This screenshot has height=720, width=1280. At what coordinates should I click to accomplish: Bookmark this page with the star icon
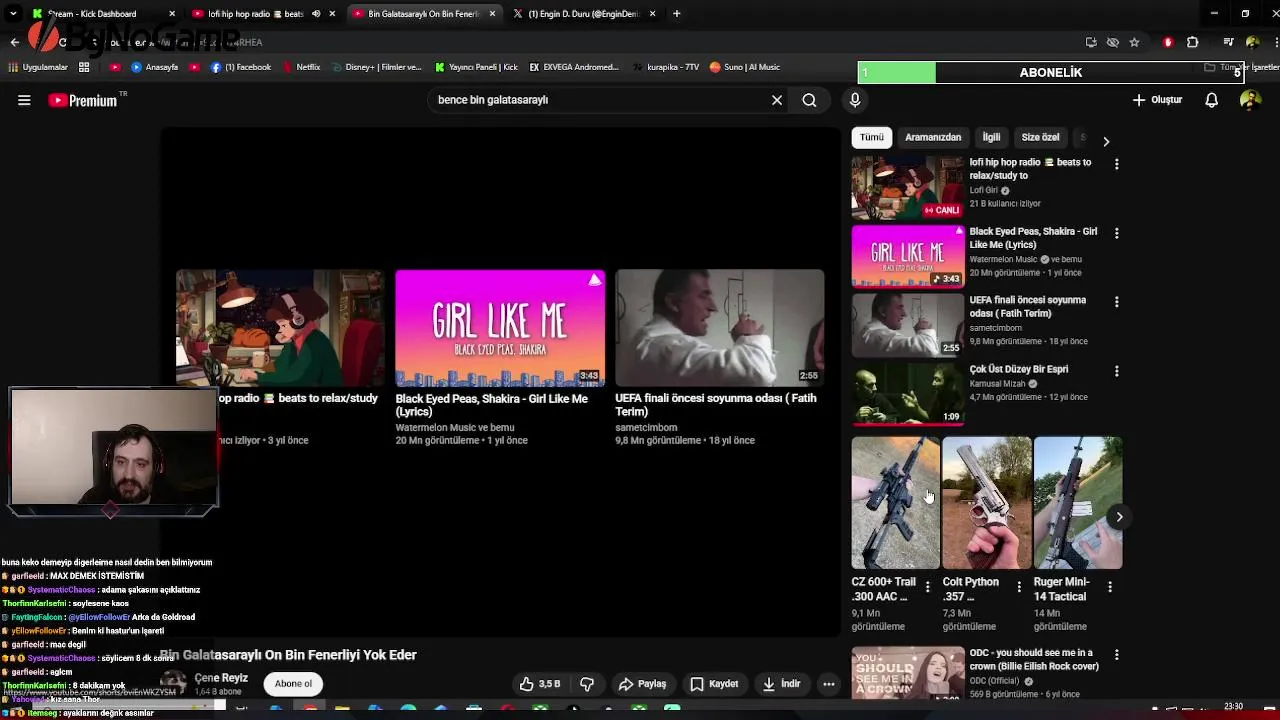[1134, 42]
